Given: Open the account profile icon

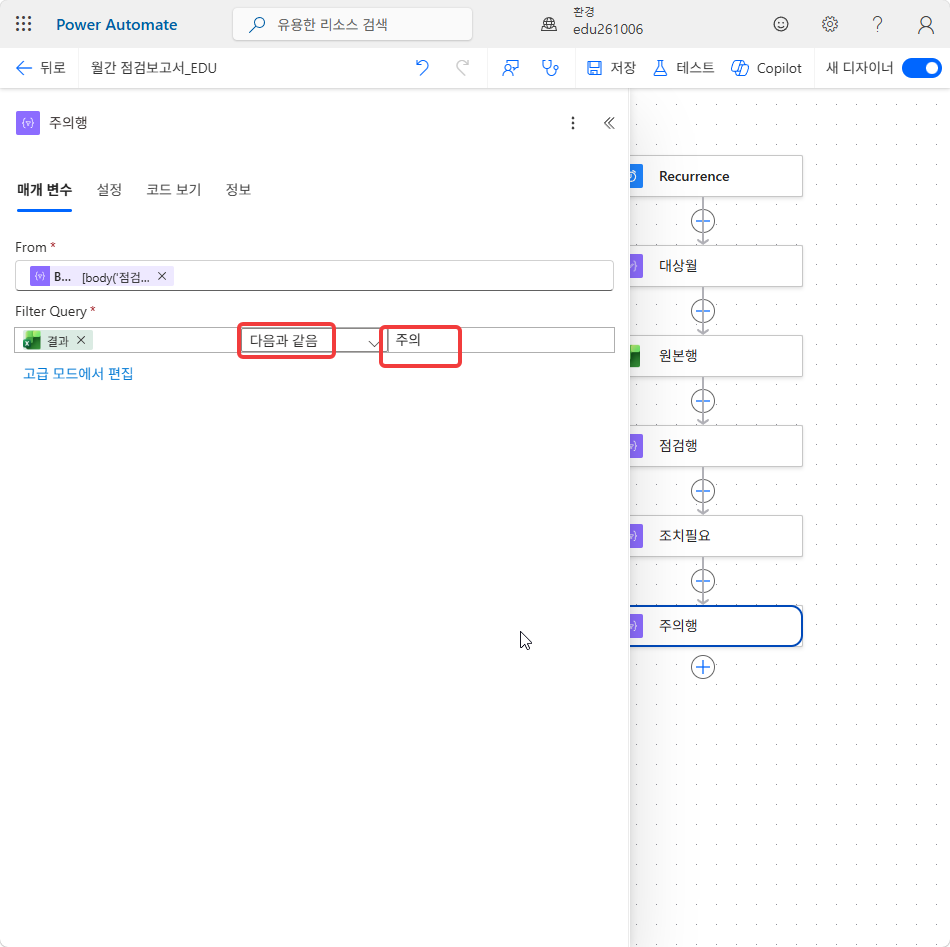Looking at the screenshot, I should [x=925, y=24].
